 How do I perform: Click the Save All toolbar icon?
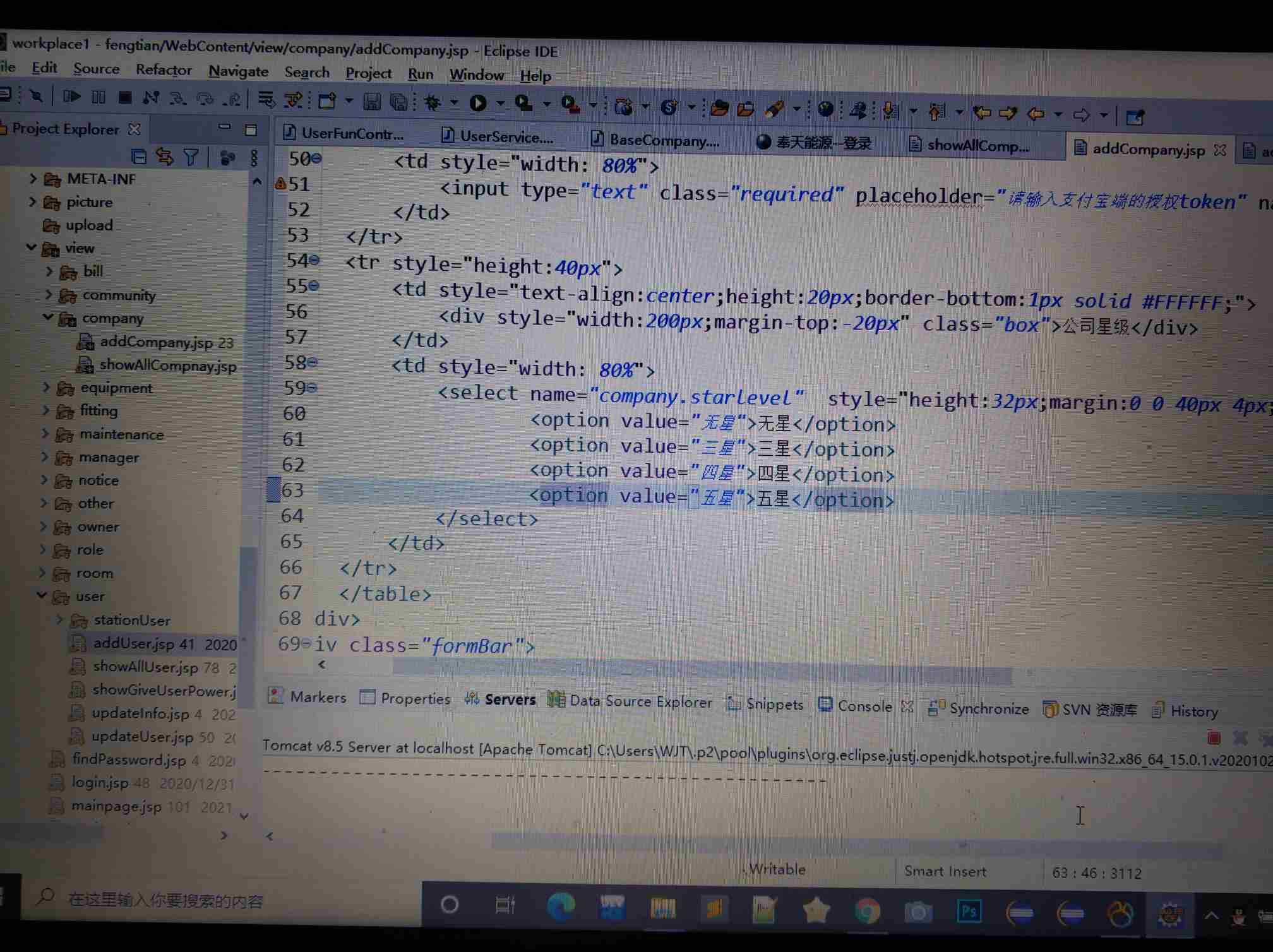pyautogui.click(x=398, y=102)
